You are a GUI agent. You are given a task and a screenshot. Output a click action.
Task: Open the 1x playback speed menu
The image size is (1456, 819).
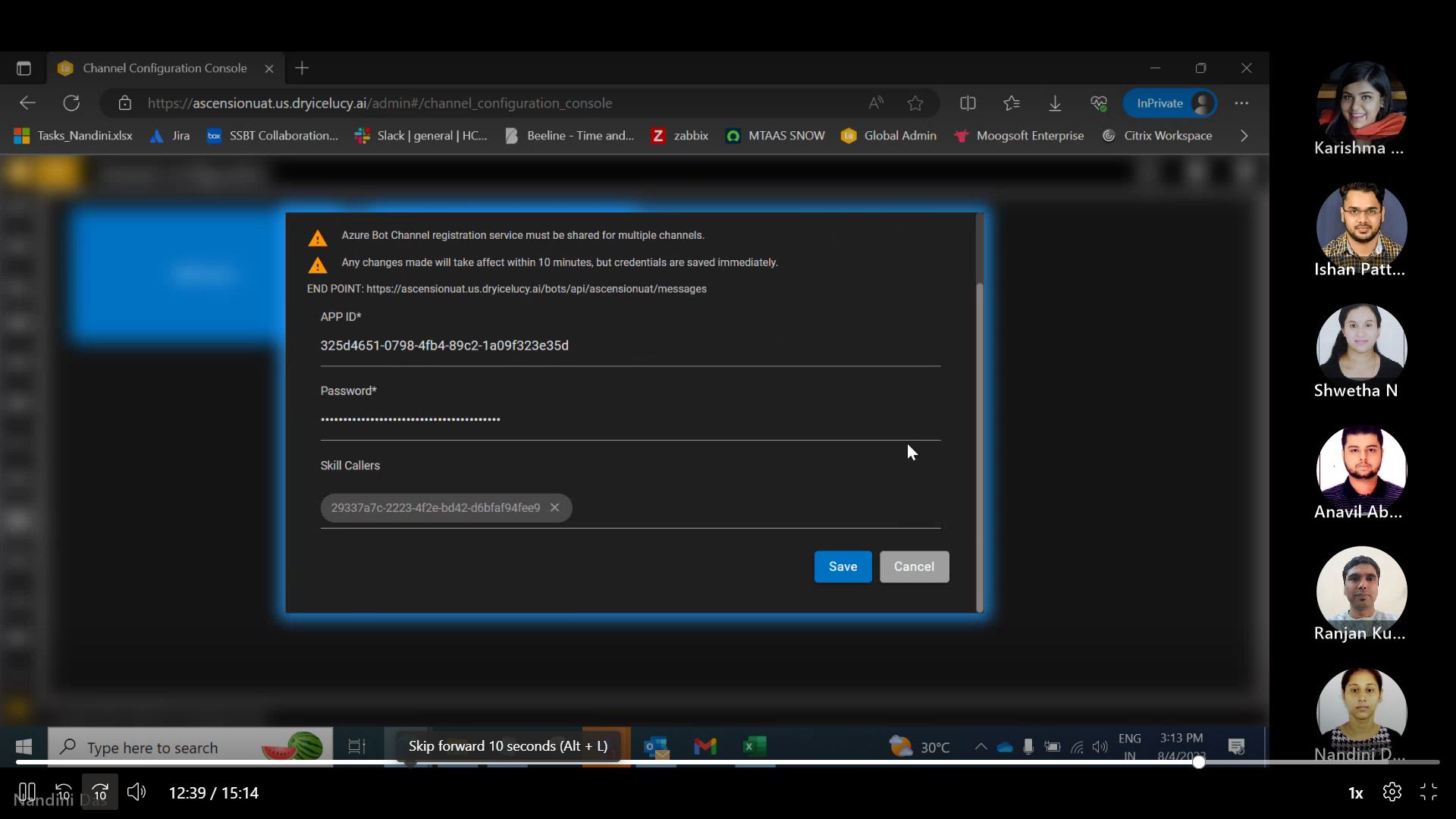coord(1355,793)
